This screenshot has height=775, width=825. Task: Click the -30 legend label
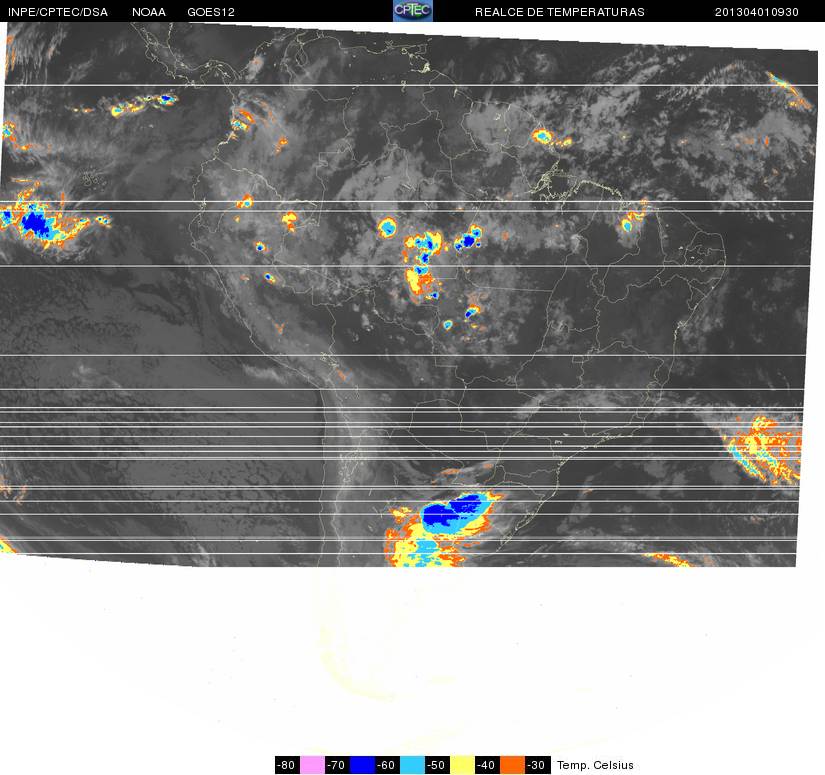click(538, 765)
